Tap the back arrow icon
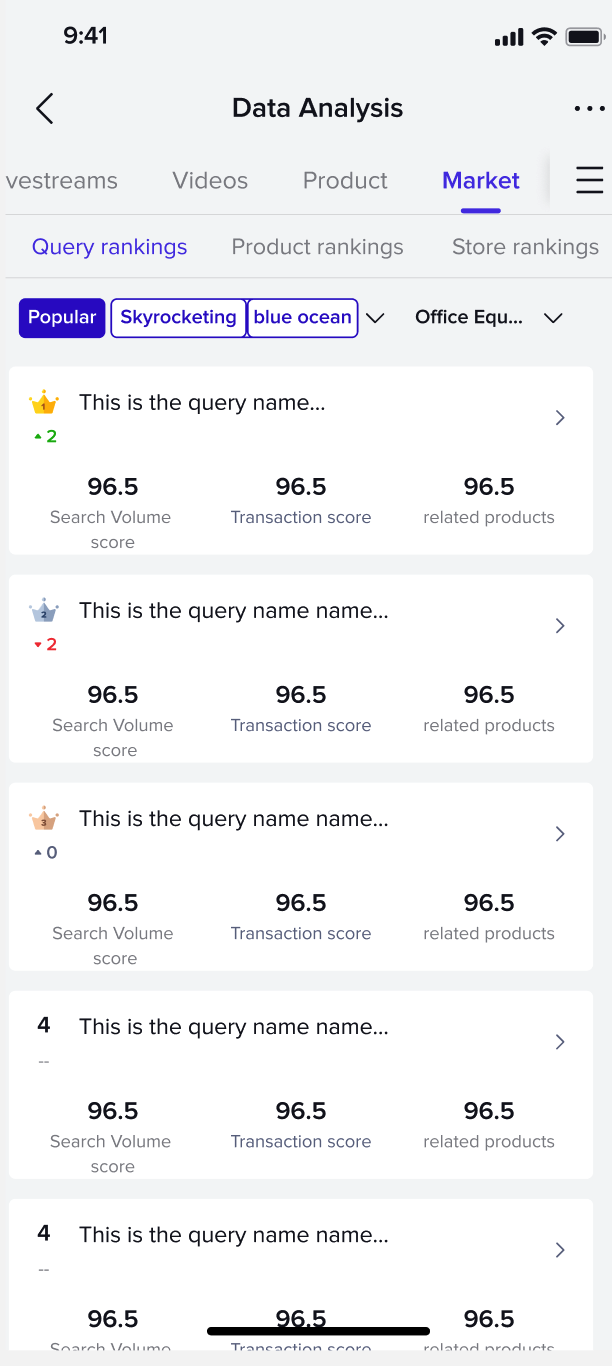The height and width of the screenshot is (1366, 612). pyautogui.click(x=44, y=108)
